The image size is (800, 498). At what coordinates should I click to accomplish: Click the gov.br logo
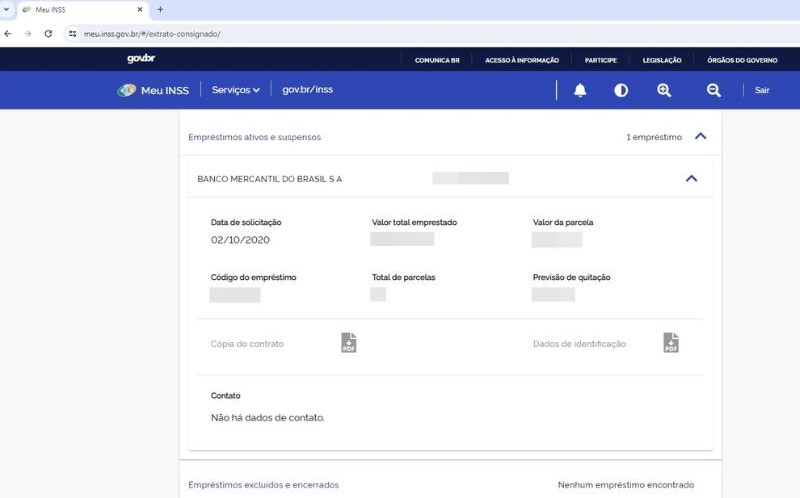[141, 58]
